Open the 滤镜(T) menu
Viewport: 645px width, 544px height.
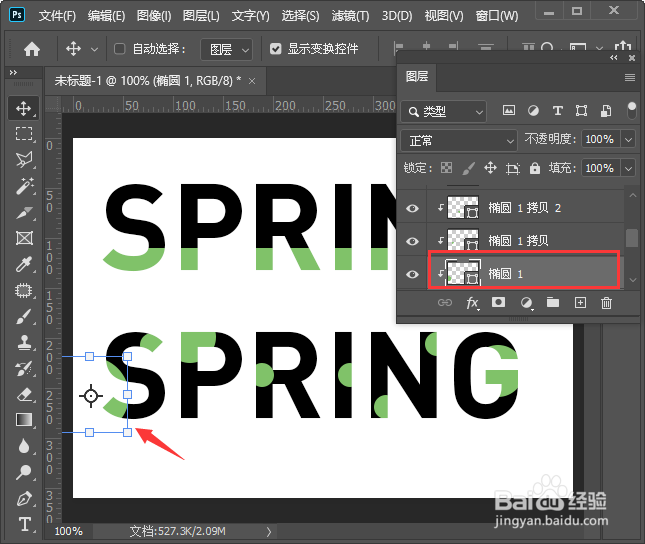[x=350, y=16]
